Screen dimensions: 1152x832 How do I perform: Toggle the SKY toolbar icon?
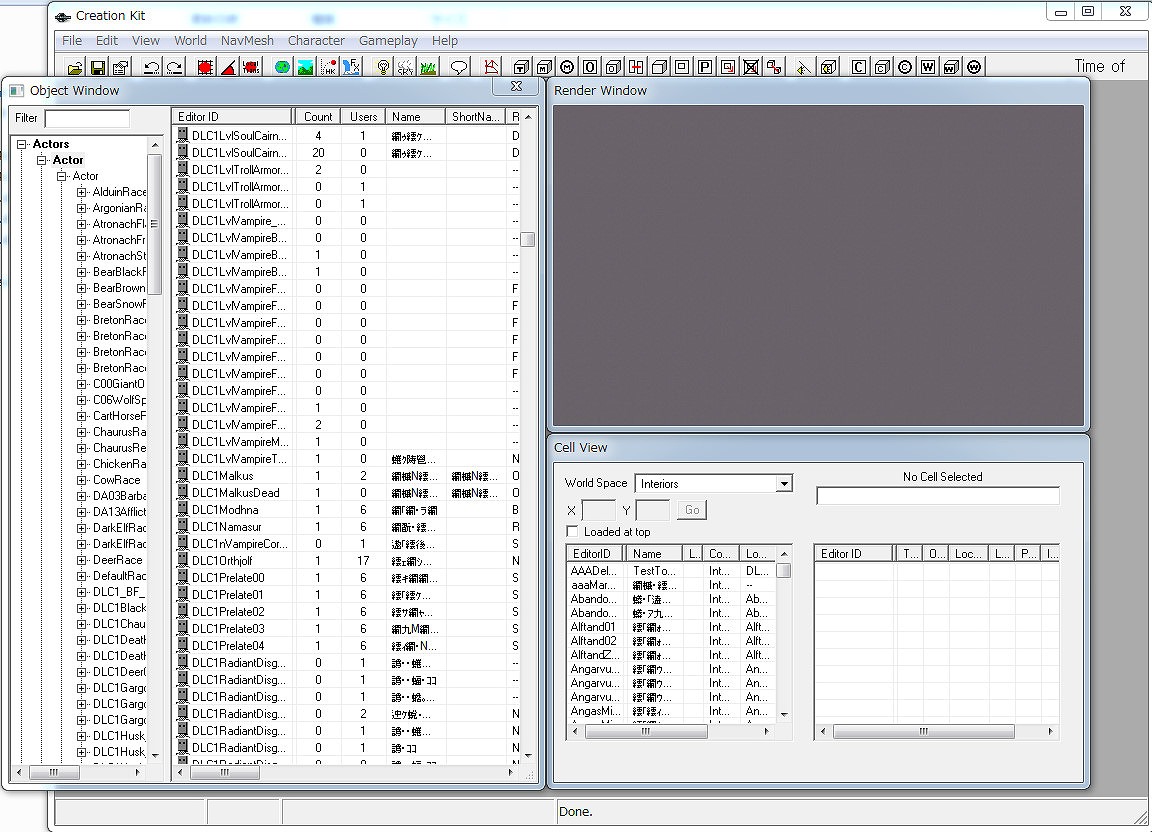406,68
